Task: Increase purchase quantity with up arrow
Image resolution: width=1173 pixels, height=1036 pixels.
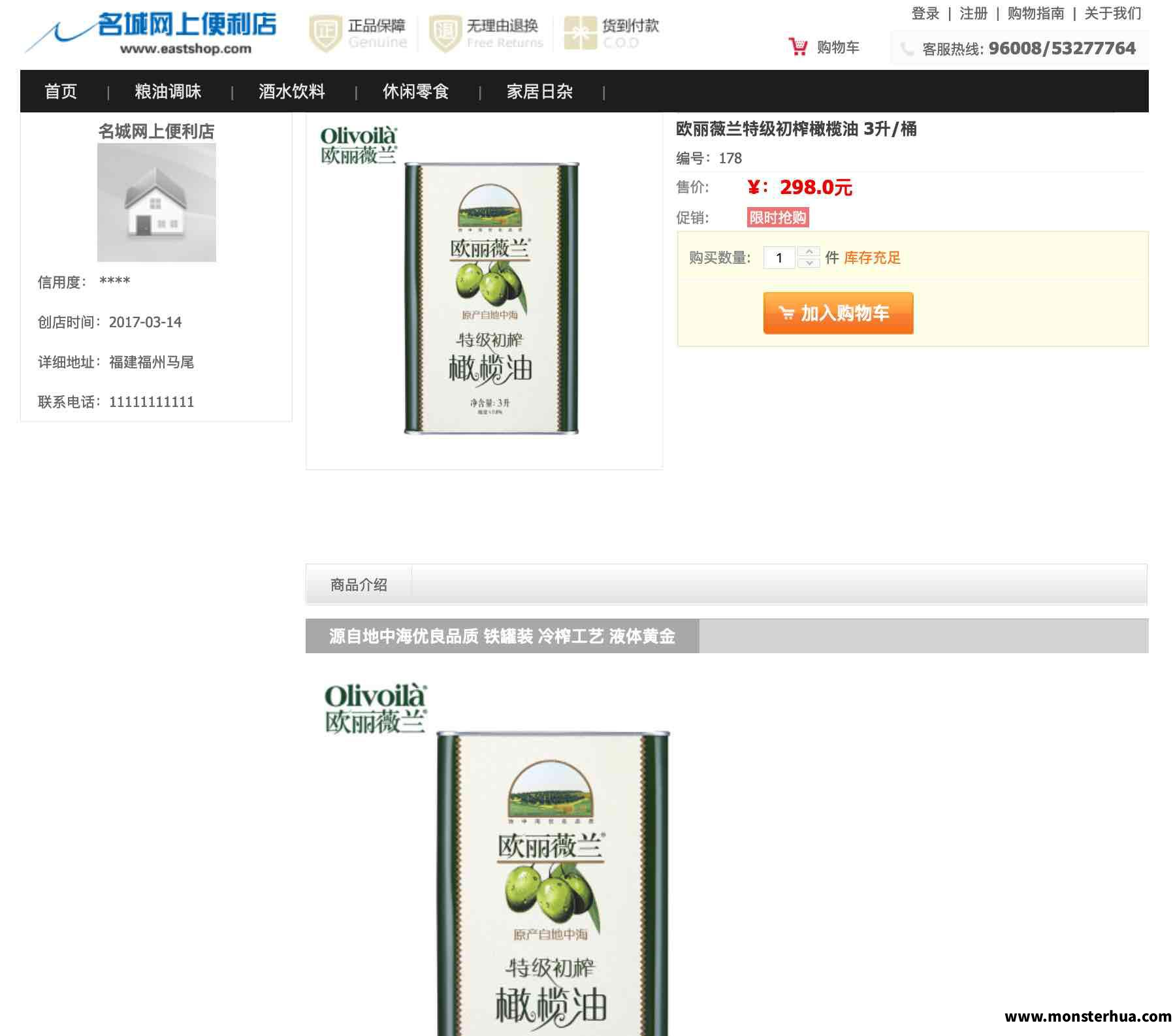Action: pyautogui.click(x=809, y=251)
